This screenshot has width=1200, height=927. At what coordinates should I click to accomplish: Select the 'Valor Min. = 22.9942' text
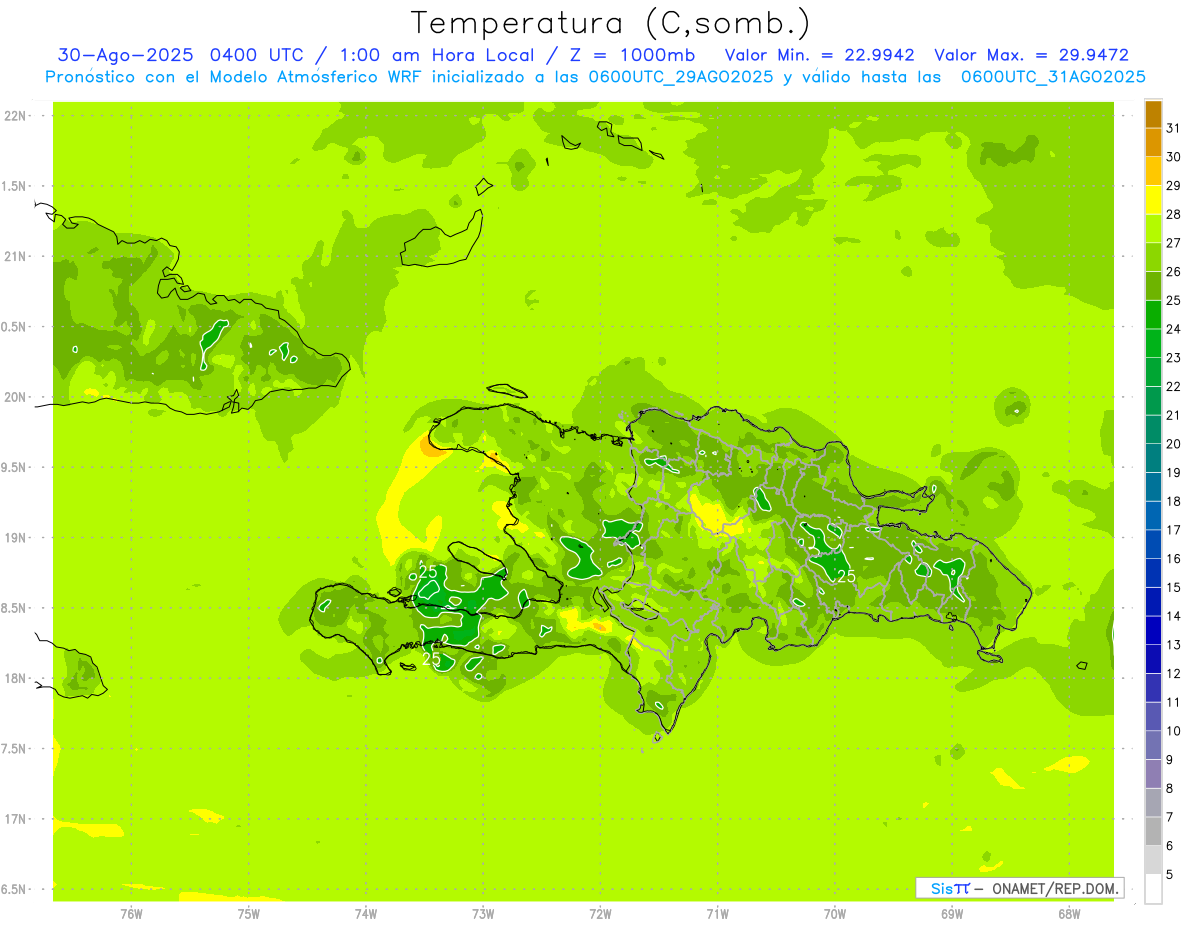point(819,55)
